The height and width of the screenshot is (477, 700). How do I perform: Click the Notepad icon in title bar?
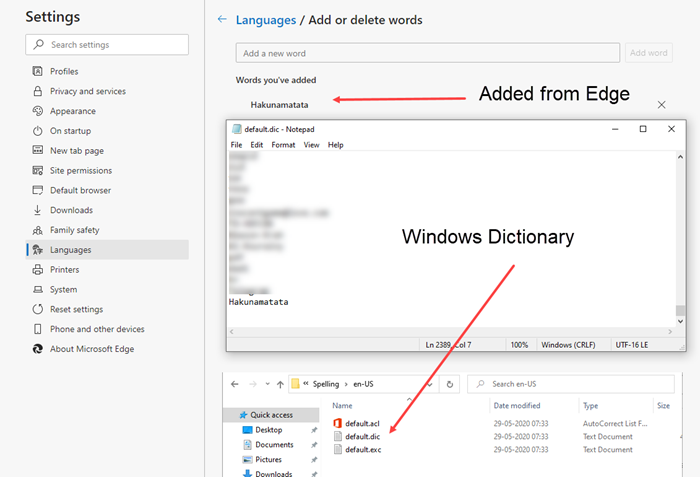[x=237, y=129]
